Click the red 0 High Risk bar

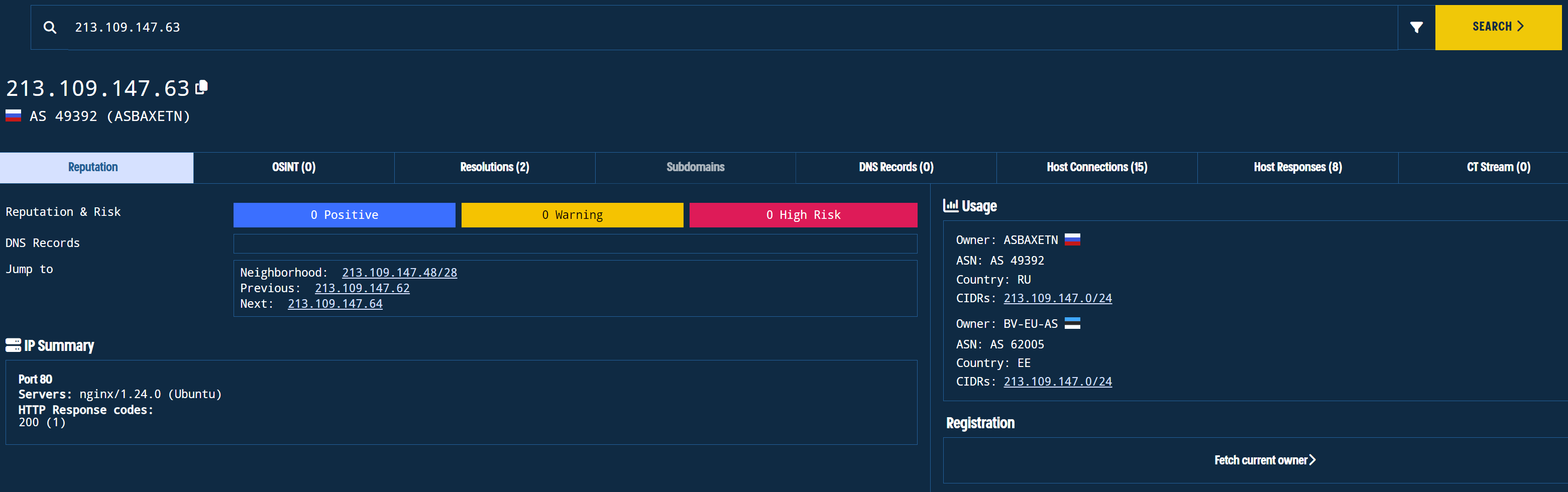(x=804, y=215)
